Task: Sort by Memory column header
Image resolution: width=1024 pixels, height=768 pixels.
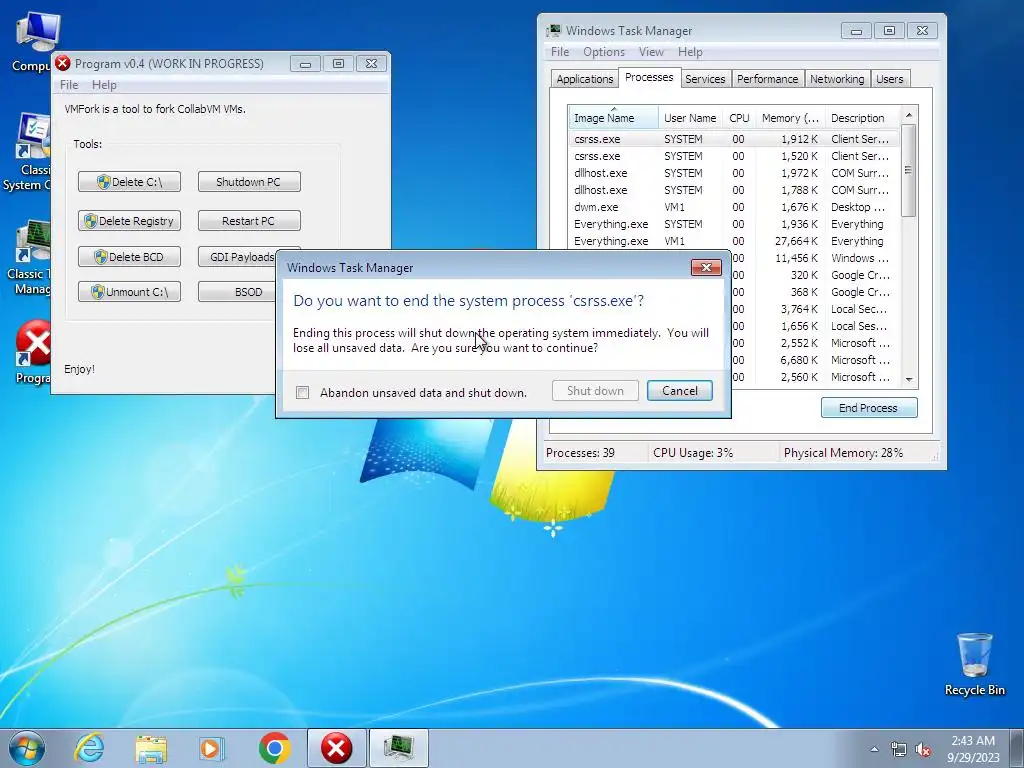Action: [790, 118]
